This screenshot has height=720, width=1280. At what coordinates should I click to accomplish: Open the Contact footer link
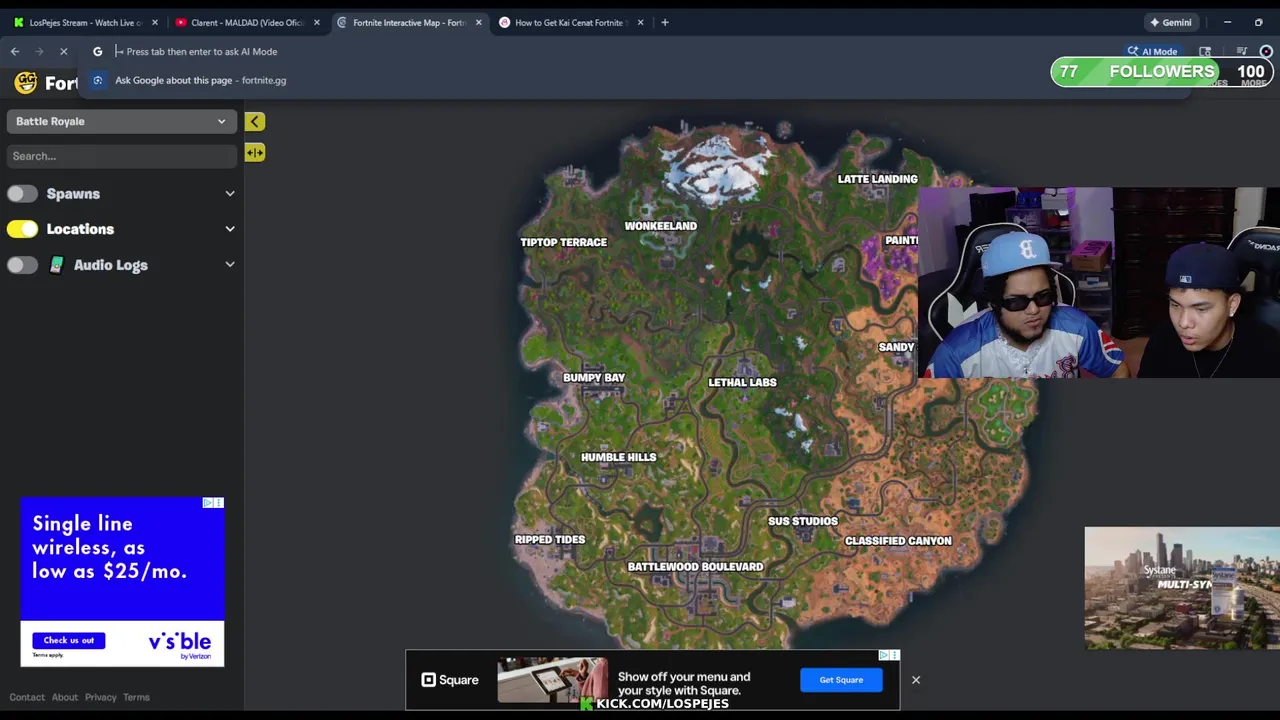(27, 697)
